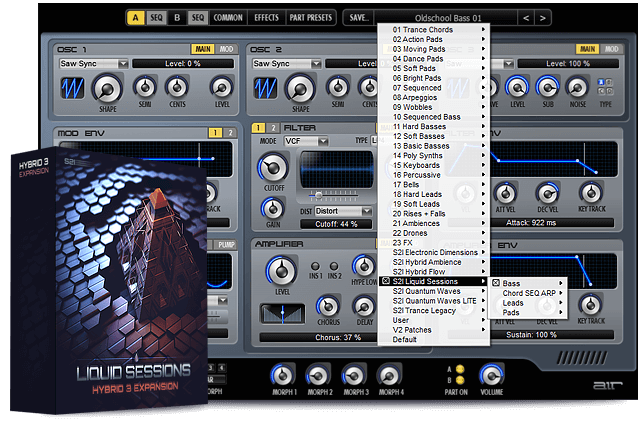Click the amplifier pan slider

[283, 313]
